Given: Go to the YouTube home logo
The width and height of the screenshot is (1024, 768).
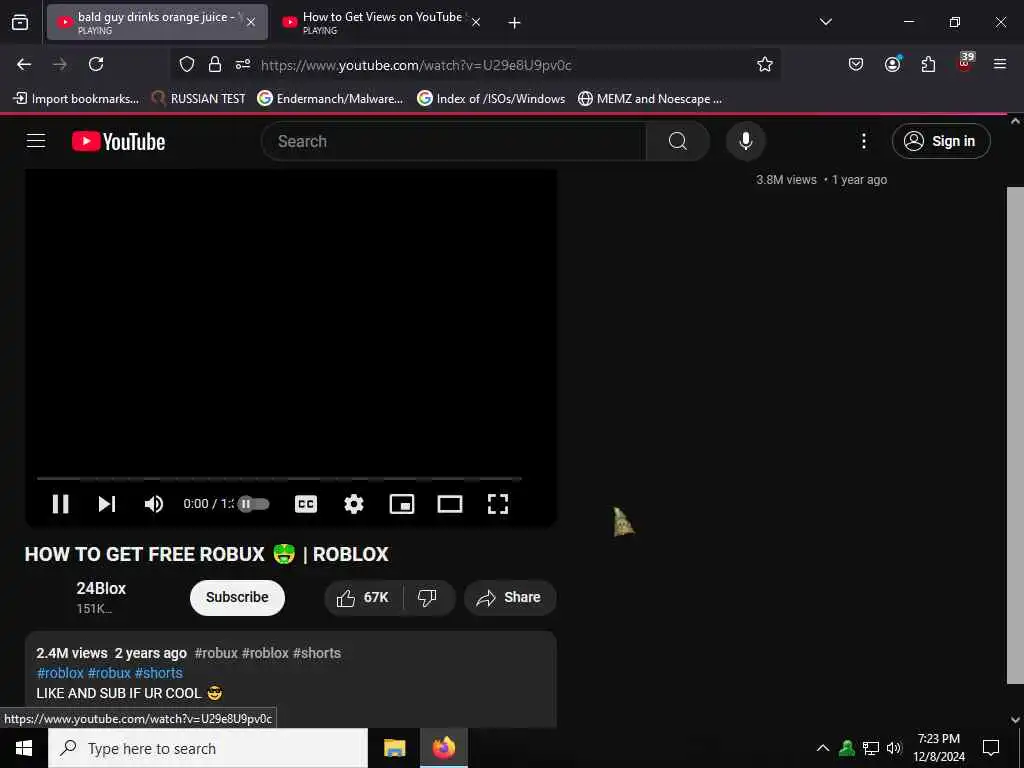Looking at the screenshot, I should tap(118, 141).
